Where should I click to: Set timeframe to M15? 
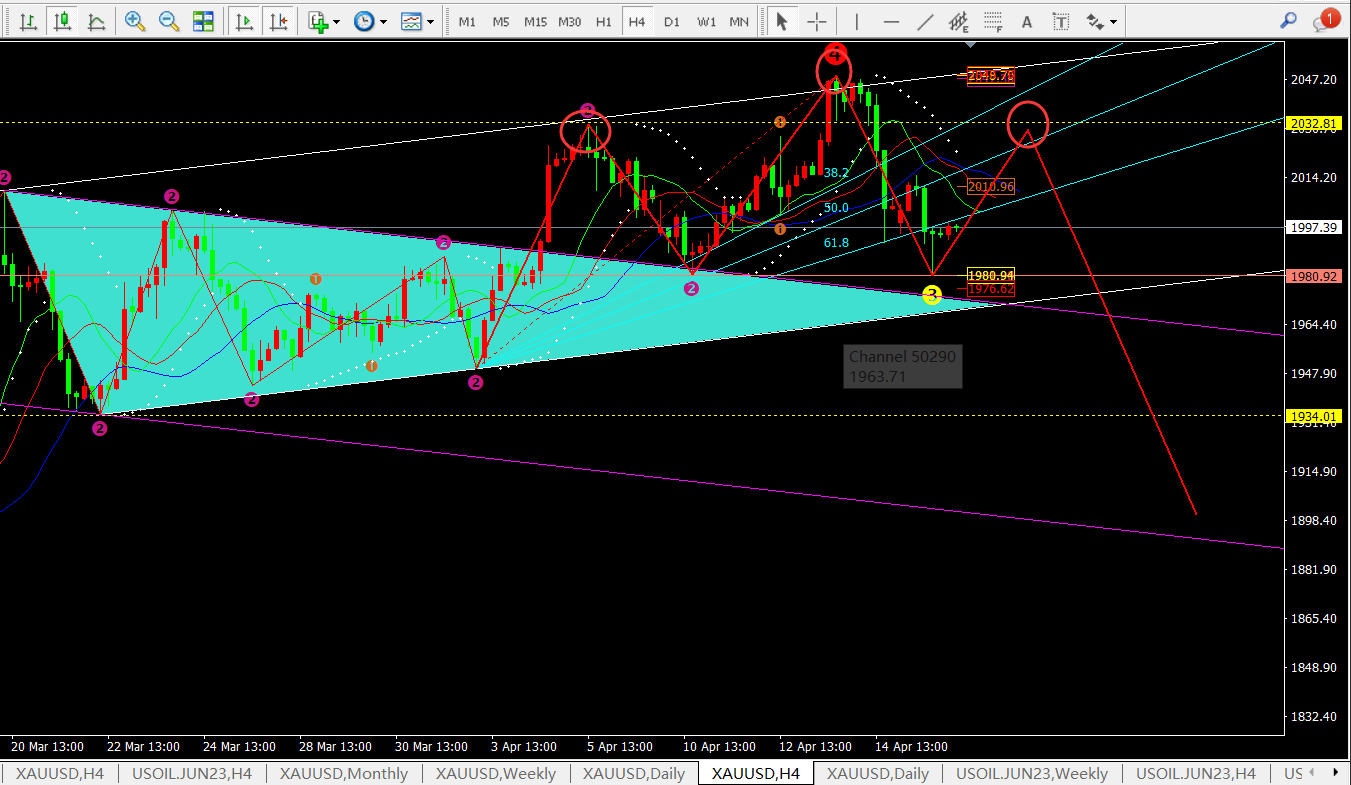tap(535, 21)
